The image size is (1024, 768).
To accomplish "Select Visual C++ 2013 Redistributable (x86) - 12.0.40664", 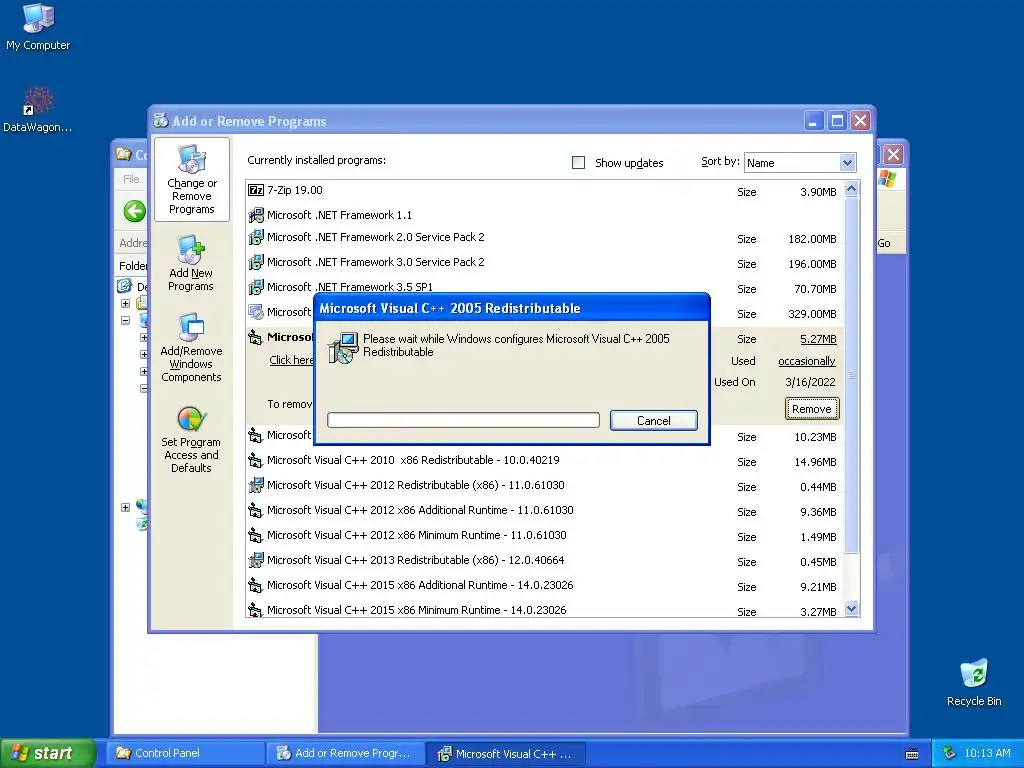I will (415, 560).
